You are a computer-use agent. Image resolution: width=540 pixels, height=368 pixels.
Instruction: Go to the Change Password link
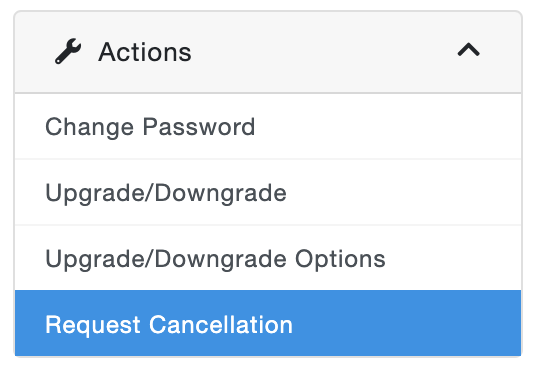point(150,127)
